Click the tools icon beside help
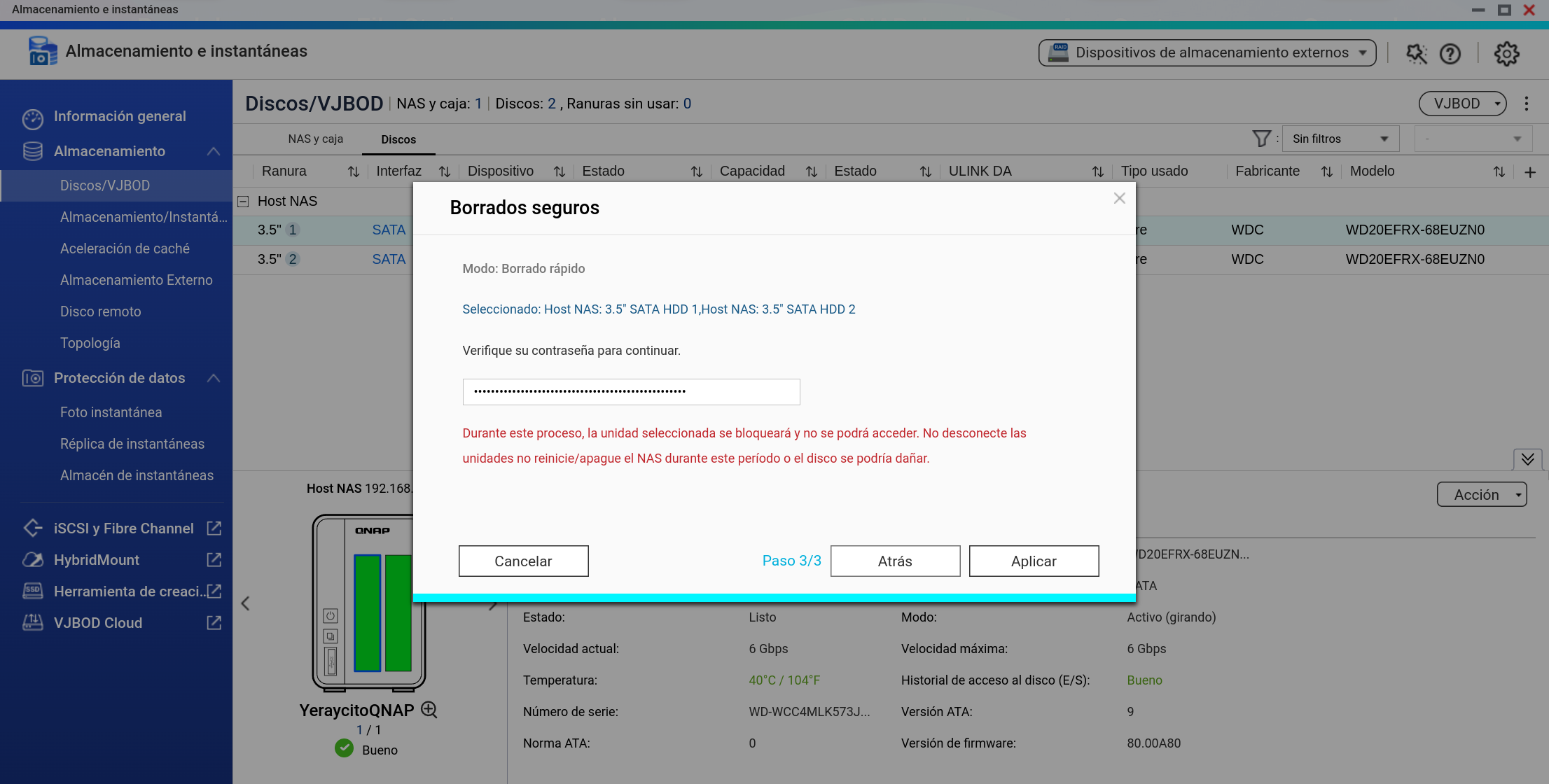The width and height of the screenshot is (1549, 784). 1417,54
